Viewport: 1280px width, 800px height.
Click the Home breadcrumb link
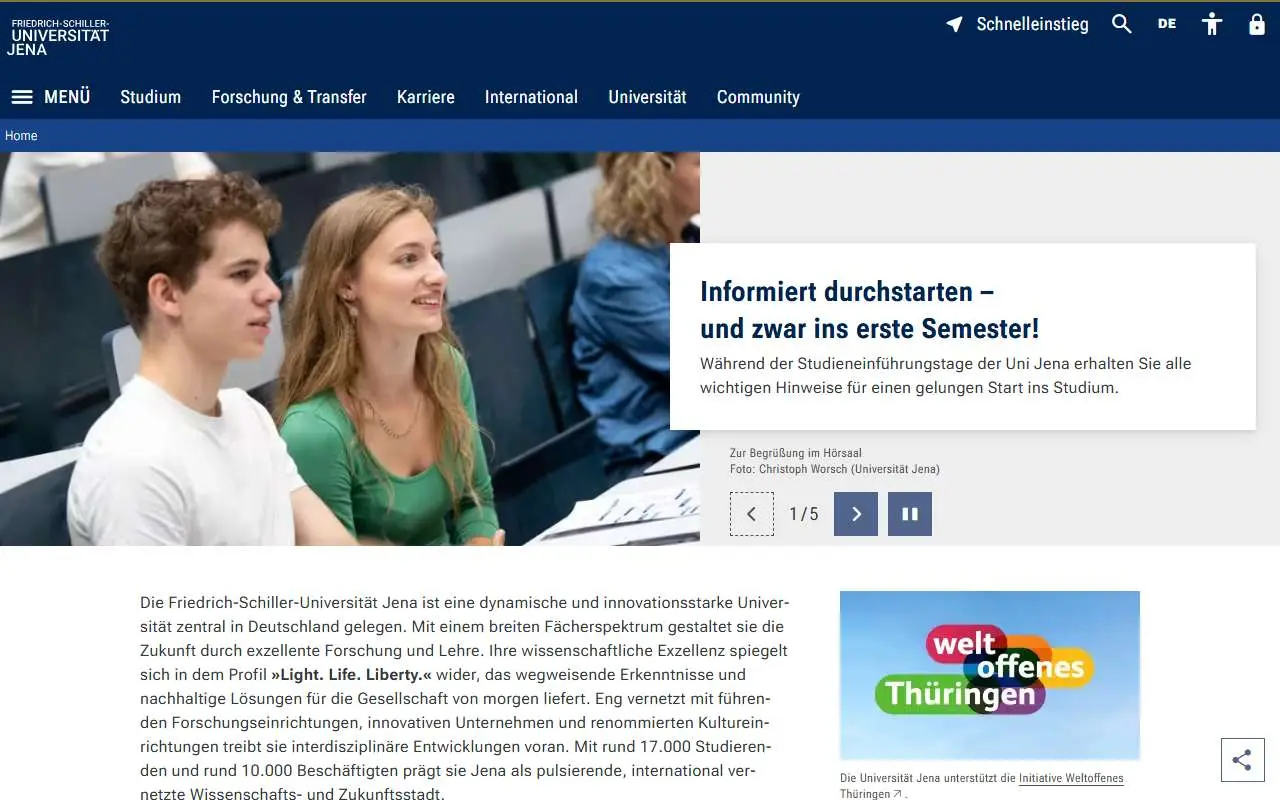tap(21, 136)
